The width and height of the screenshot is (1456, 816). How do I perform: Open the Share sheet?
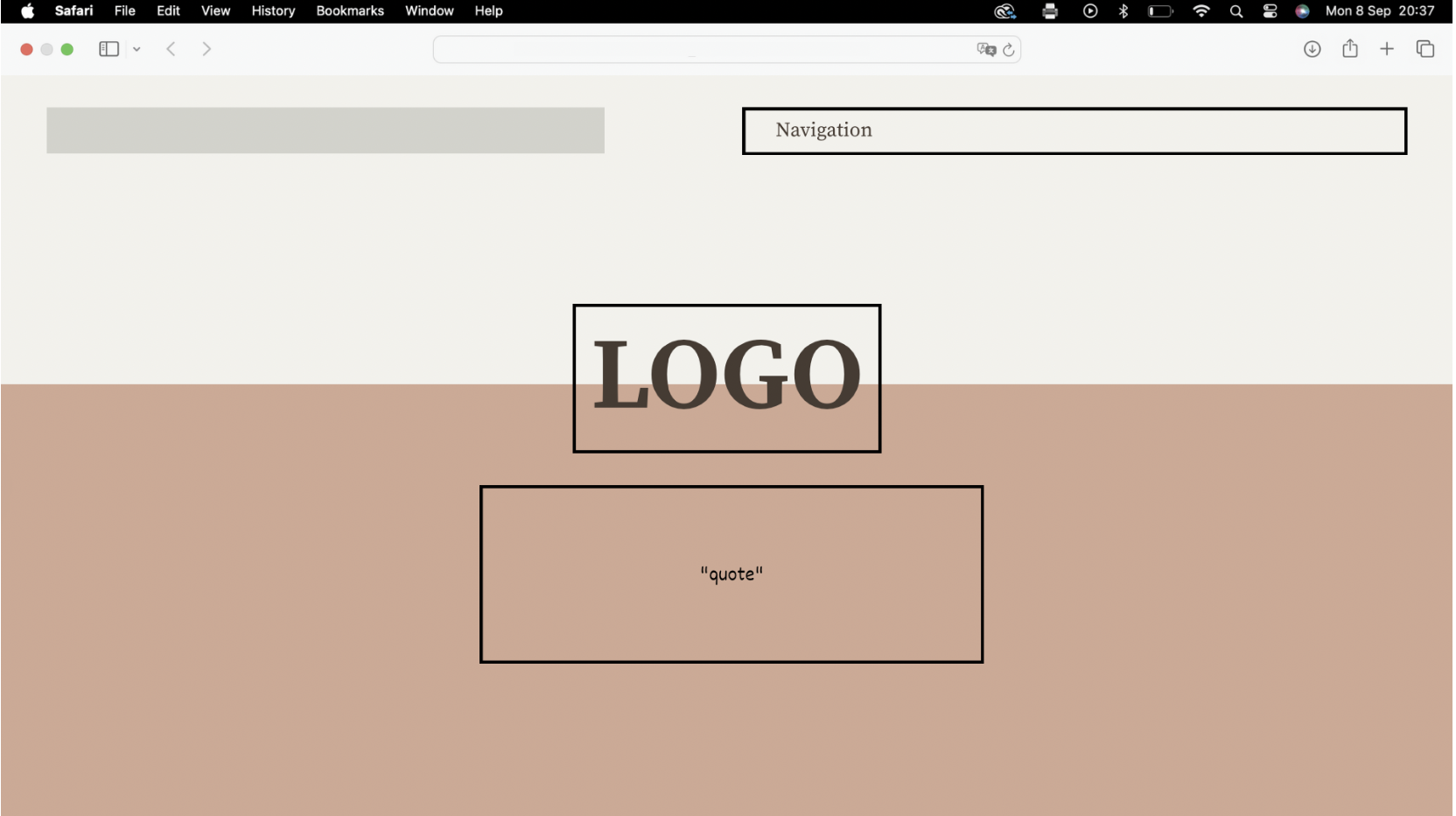click(1350, 49)
